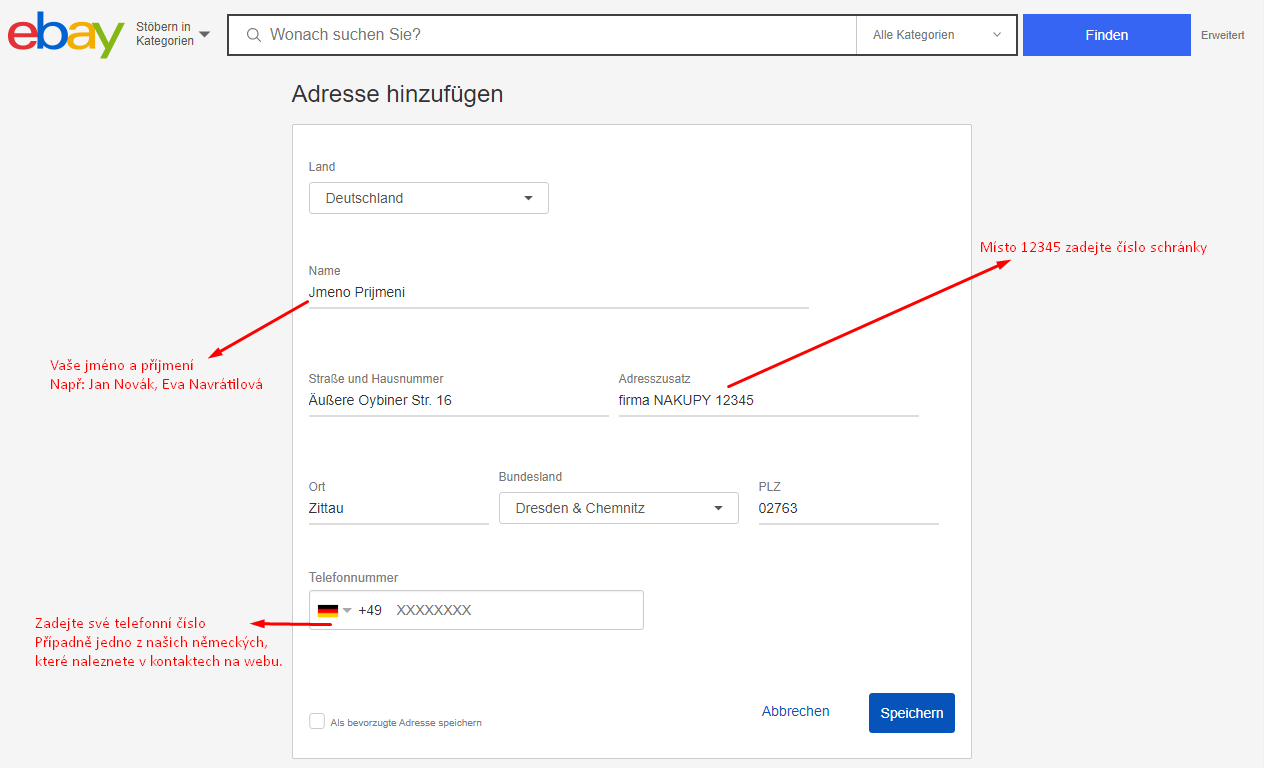Click the Ort field containing Zittau
The height and width of the screenshot is (768, 1264).
(399, 509)
